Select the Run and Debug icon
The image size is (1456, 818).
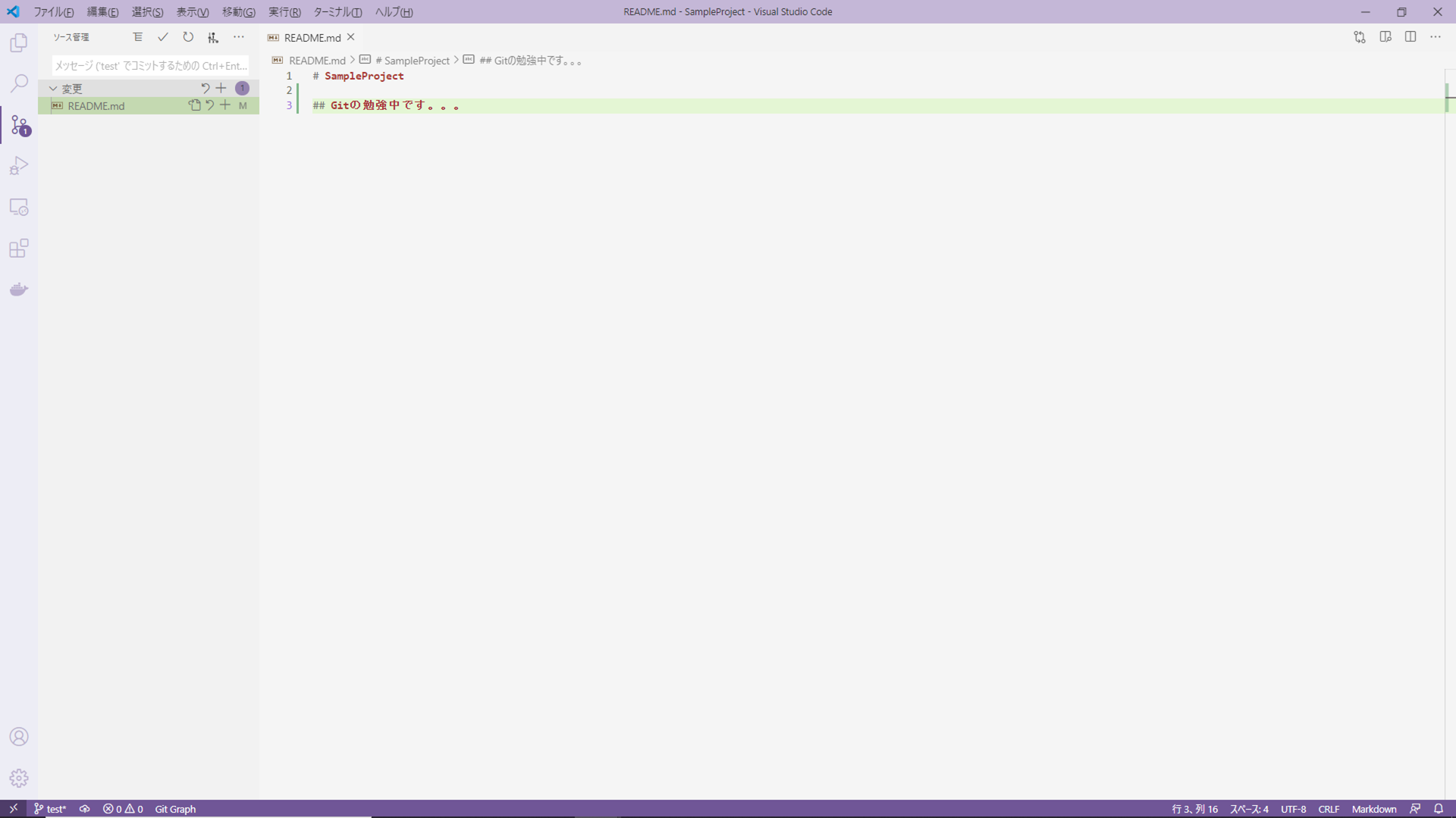(18, 165)
